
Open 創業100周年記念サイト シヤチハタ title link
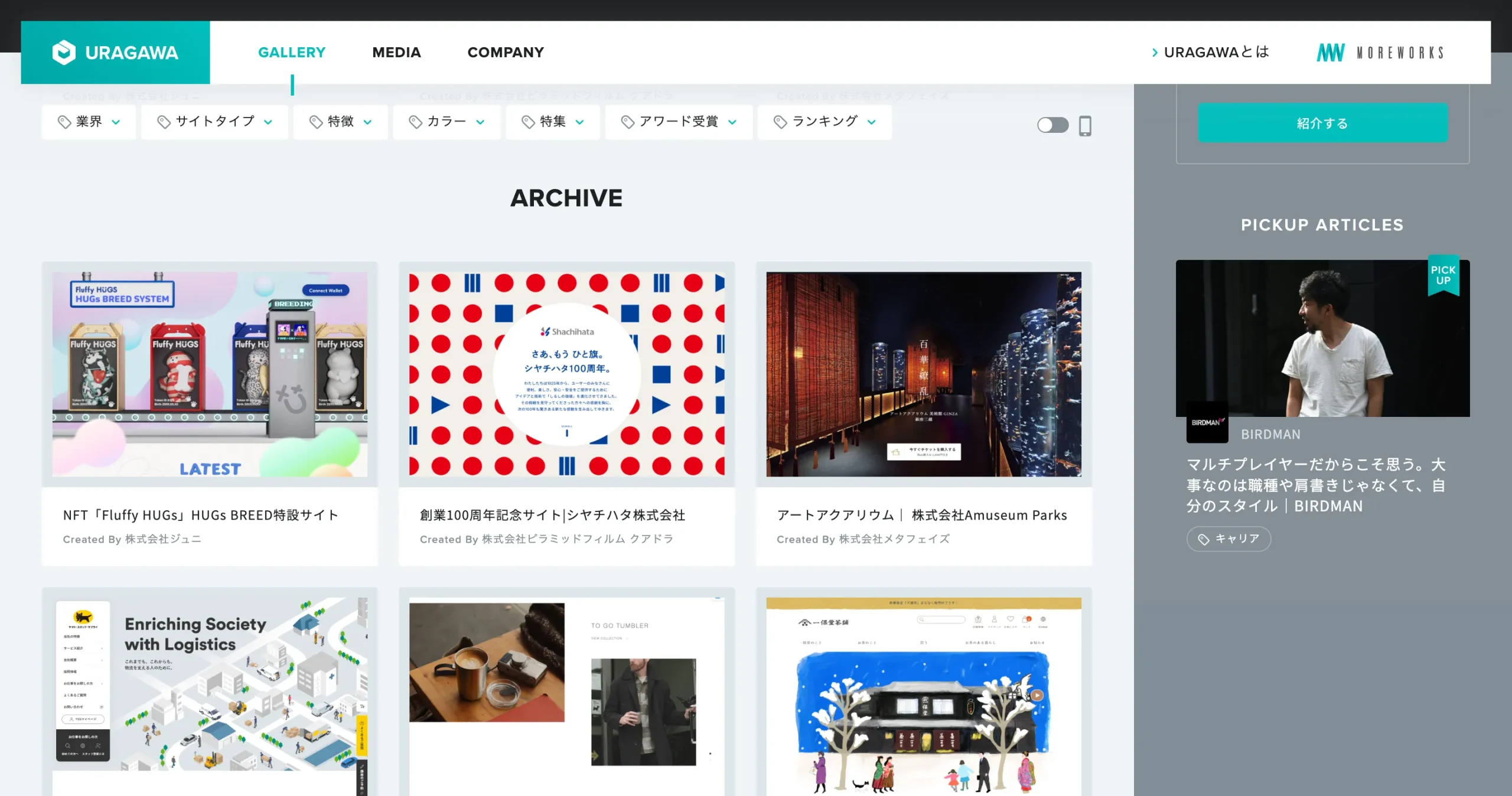552,515
